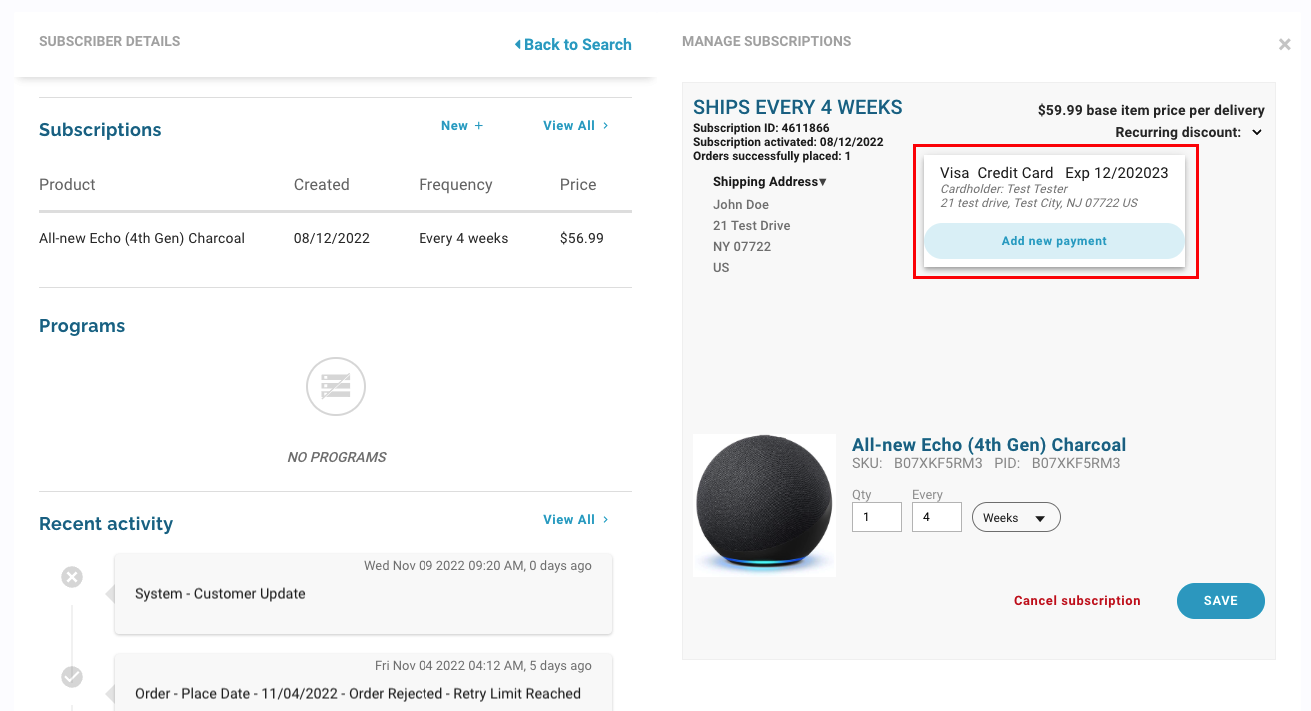Add a New subscription
Screen dimensions: 1311x711
[x=462, y=125]
